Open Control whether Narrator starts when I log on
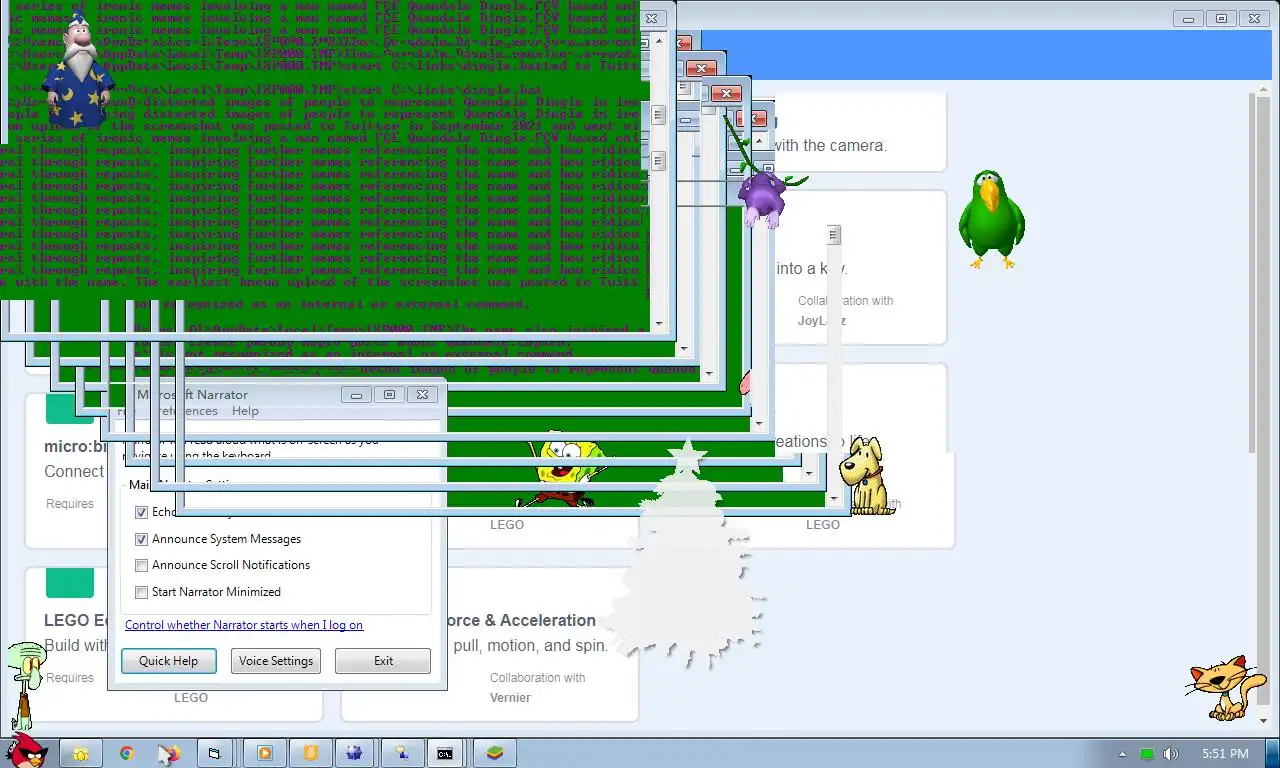Screen dimensions: 1280x768 (x=244, y=625)
